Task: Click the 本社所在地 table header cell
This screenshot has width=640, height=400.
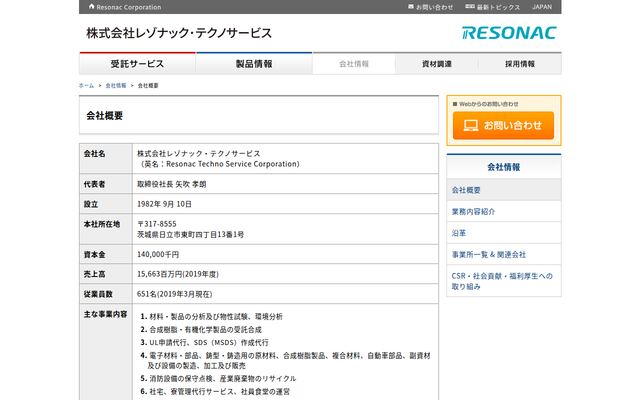Action: coord(106,229)
